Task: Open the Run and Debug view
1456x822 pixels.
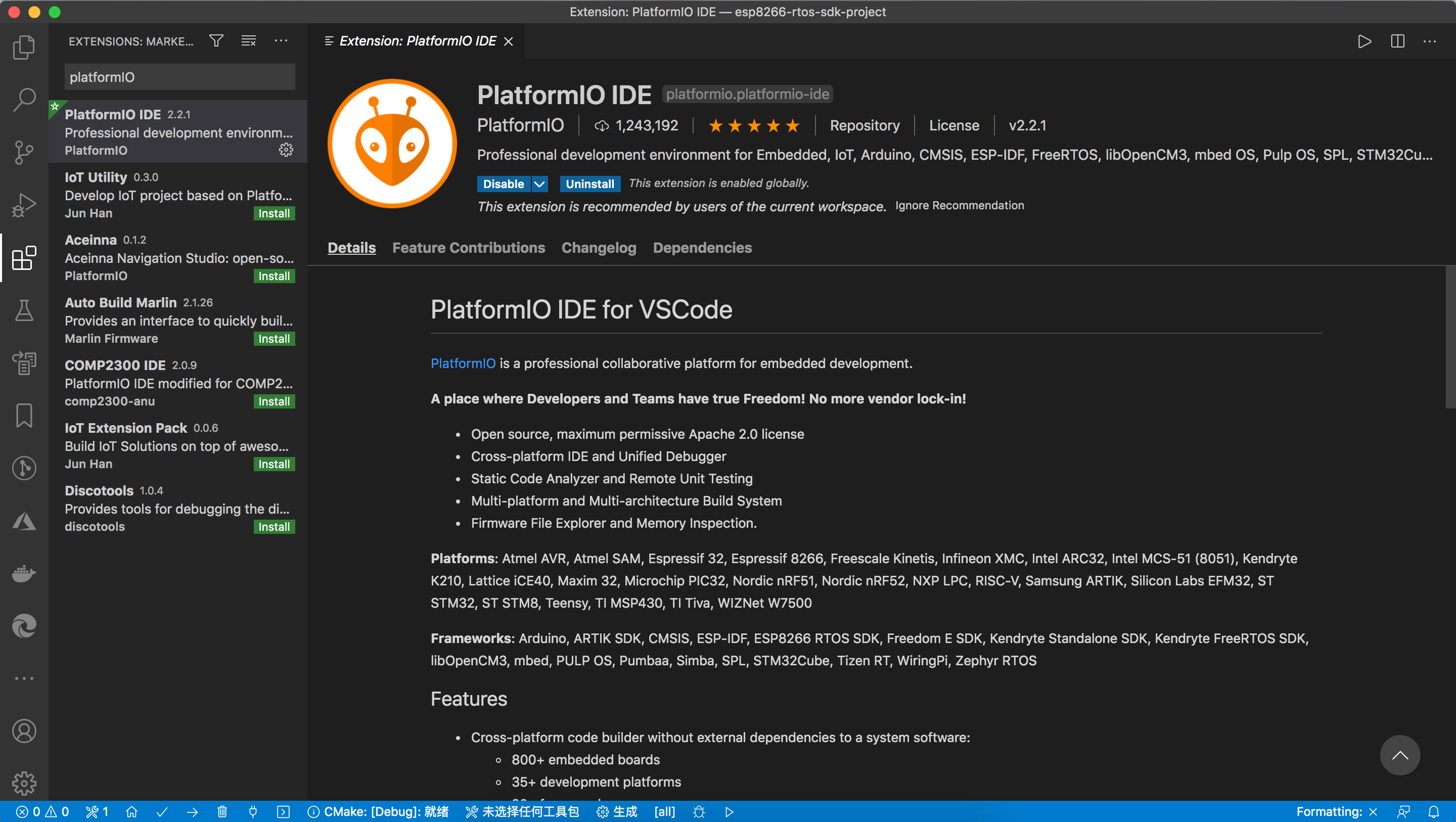Action: point(24,205)
